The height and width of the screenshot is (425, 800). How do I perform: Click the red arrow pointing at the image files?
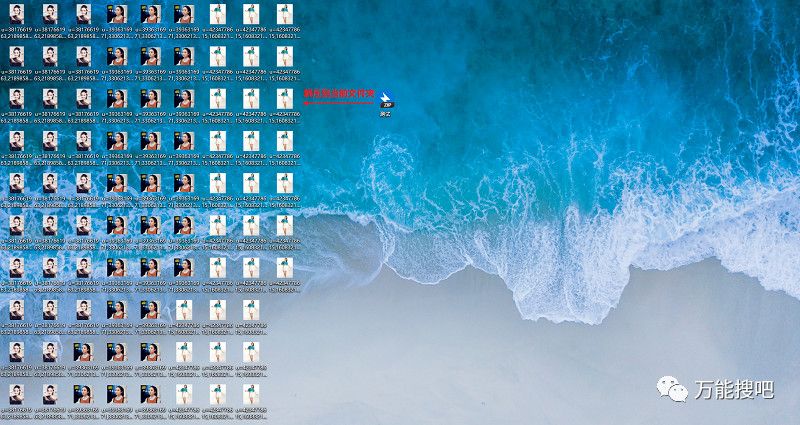click(x=335, y=101)
